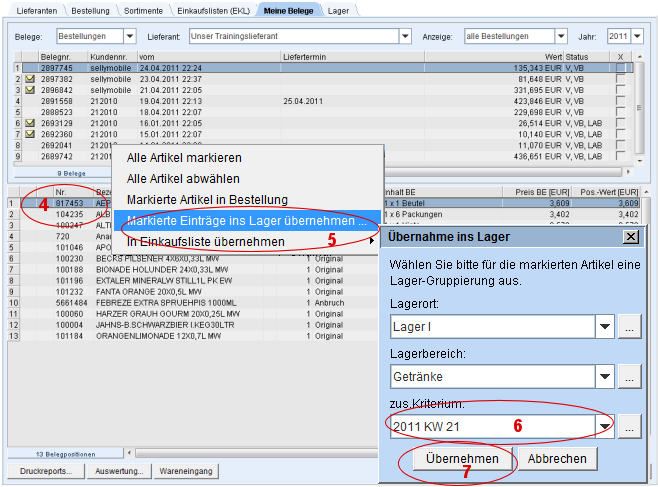The height and width of the screenshot is (487, 658).
Task: Click the envelope icon for order 2692360
Action: pyautogui.click(x=30, y=134)
